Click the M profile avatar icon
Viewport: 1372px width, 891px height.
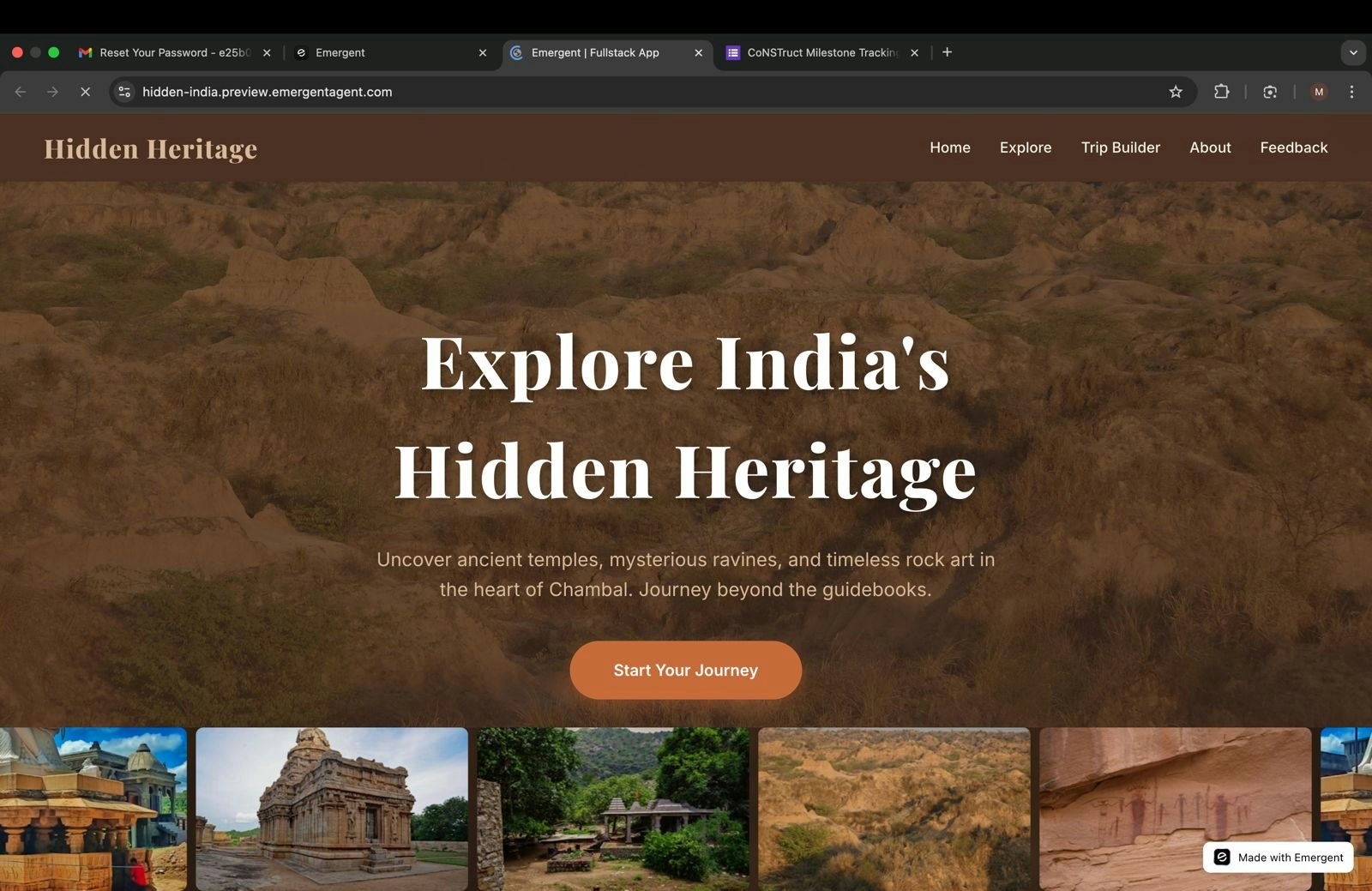coord(1318,92)
